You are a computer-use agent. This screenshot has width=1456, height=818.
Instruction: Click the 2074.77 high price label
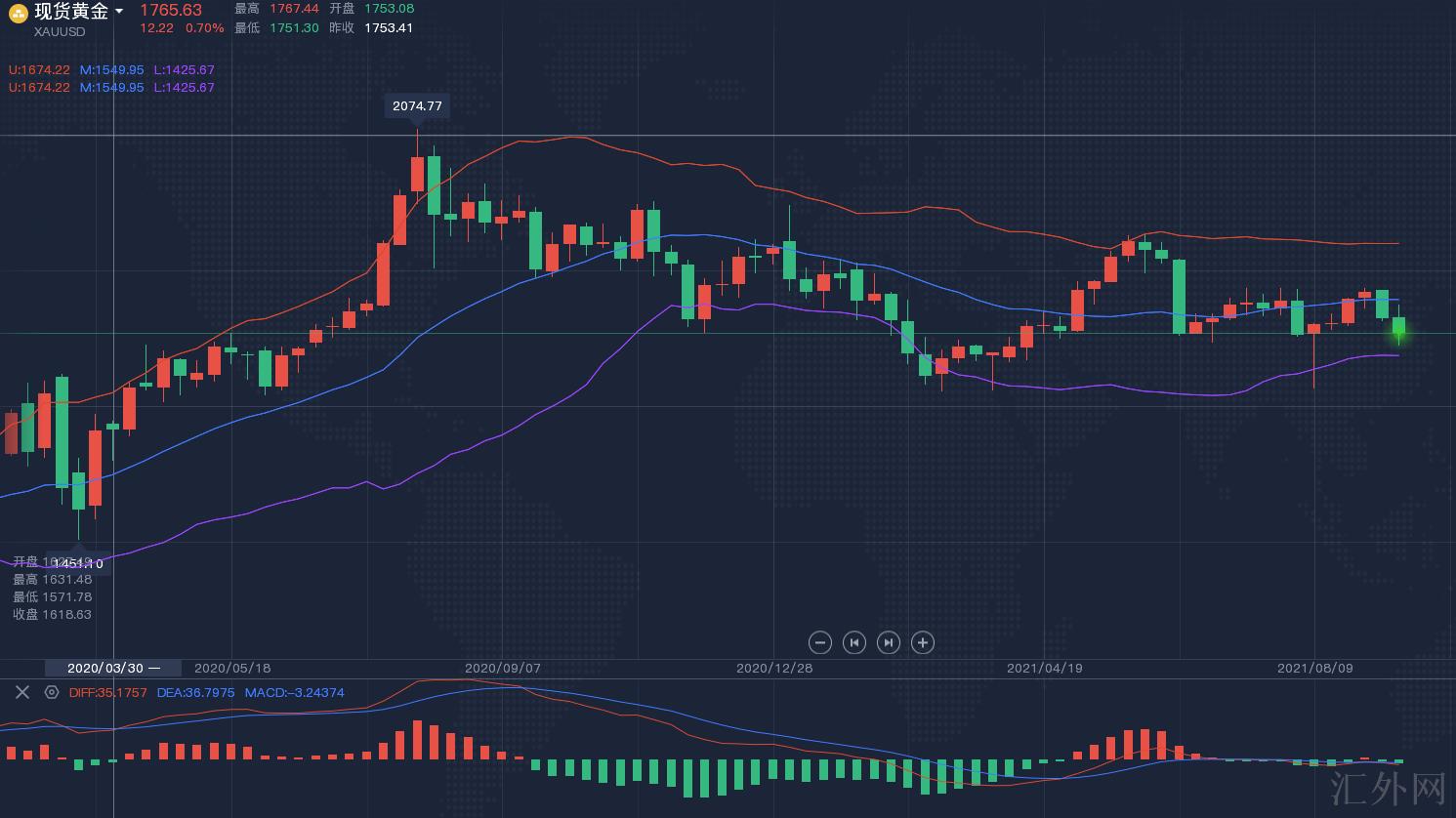point(417,105)
